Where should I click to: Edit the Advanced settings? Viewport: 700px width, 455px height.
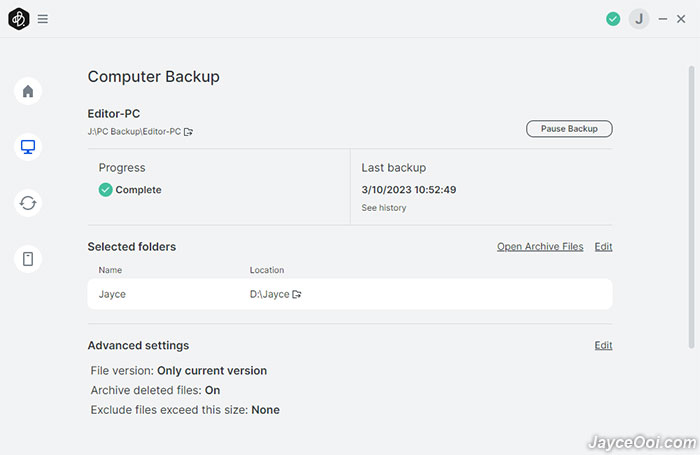(603, 345)
